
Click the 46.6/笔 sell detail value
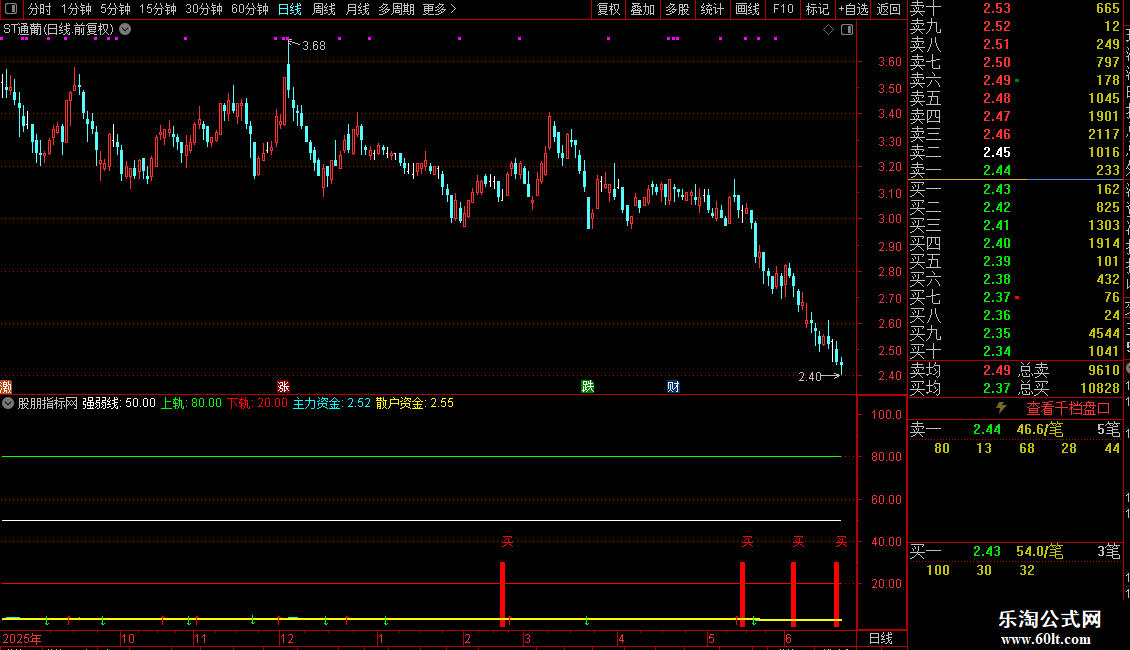pyautogui.click(x=1039, y=429)
